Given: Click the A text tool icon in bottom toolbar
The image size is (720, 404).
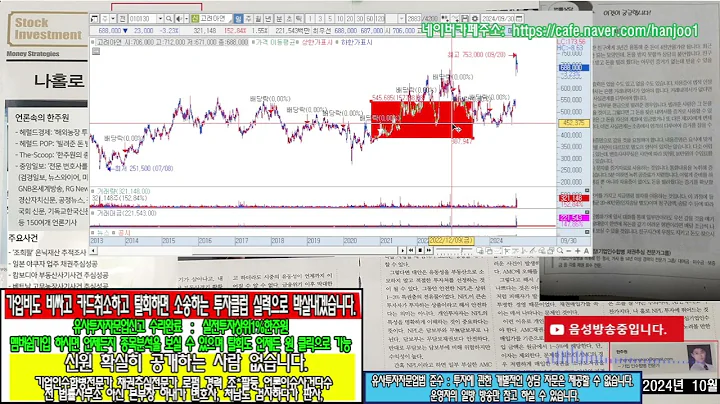Looking at the screenshot, I should pos(586,251).
